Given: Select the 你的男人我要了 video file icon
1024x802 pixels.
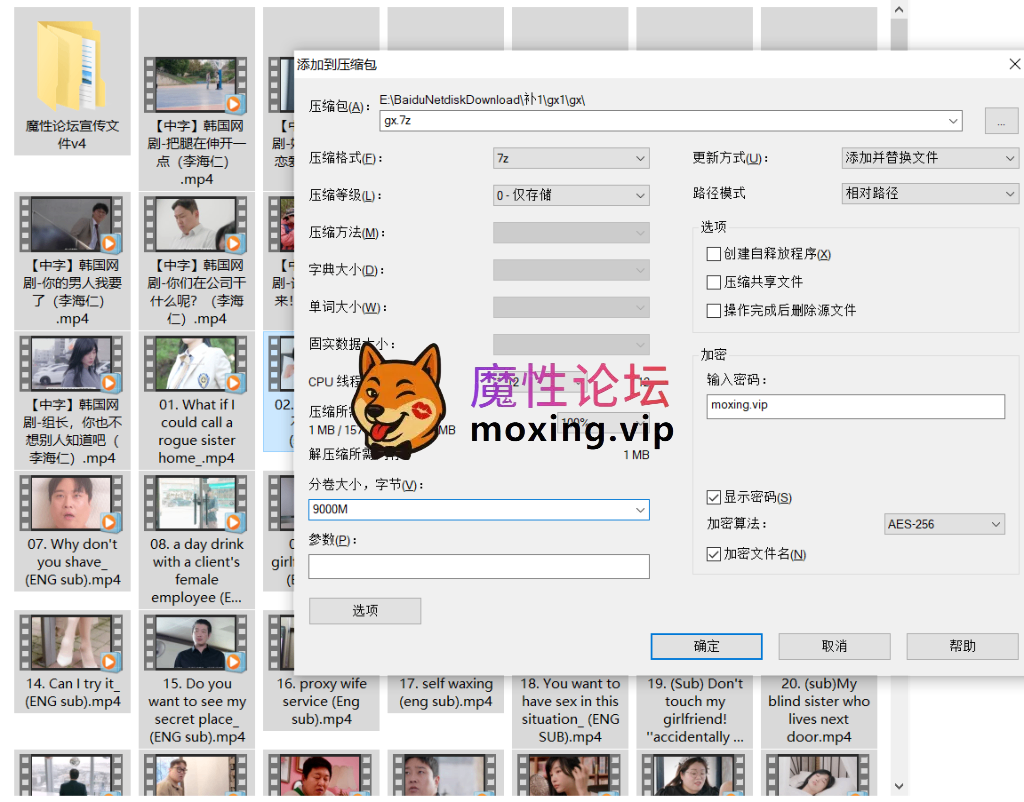Looking at the screenshot, I should pyautogui.click(x=71, y=224).
